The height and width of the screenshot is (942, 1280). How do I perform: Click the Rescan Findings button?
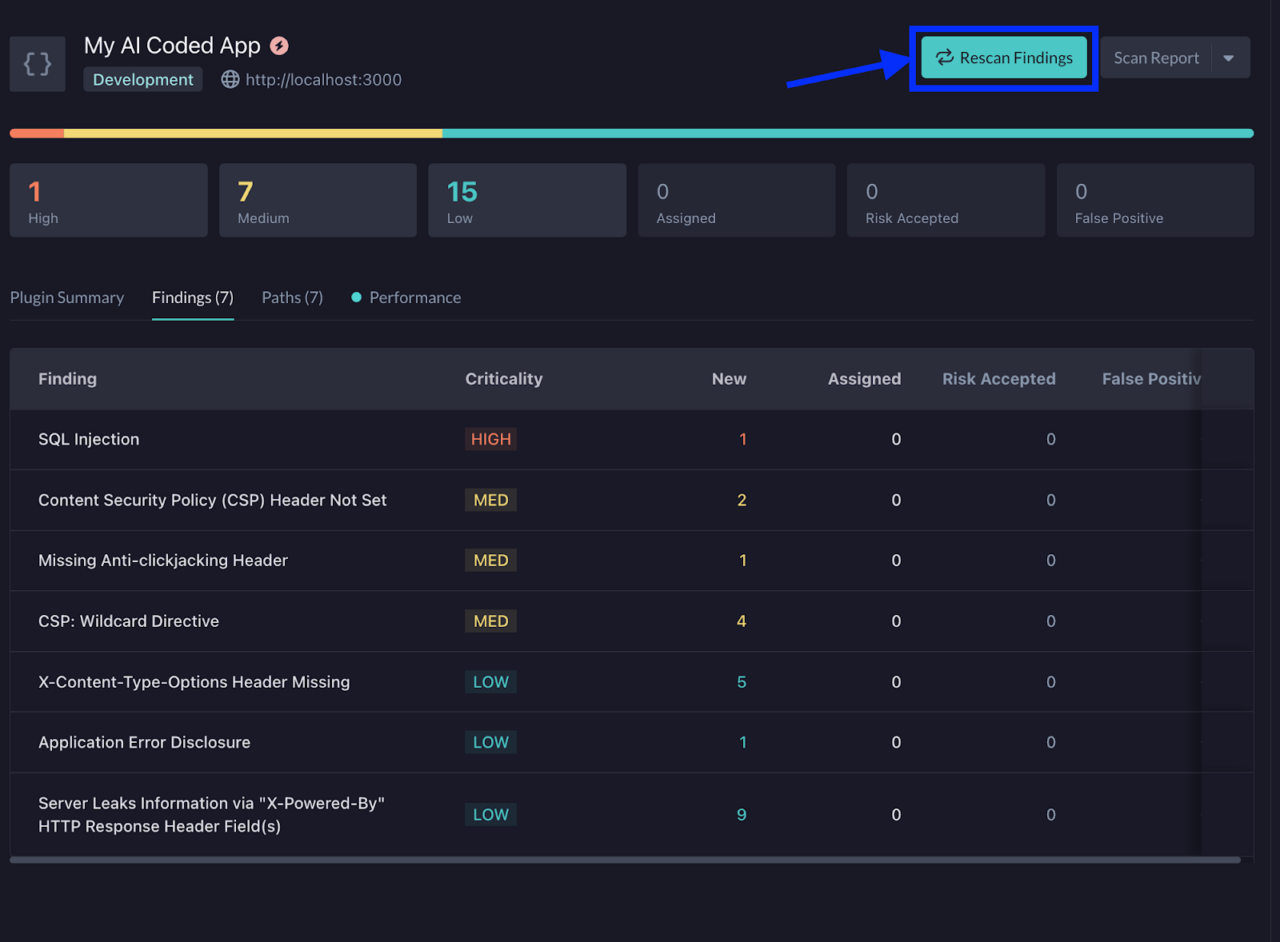click(x=1003, y=58)
